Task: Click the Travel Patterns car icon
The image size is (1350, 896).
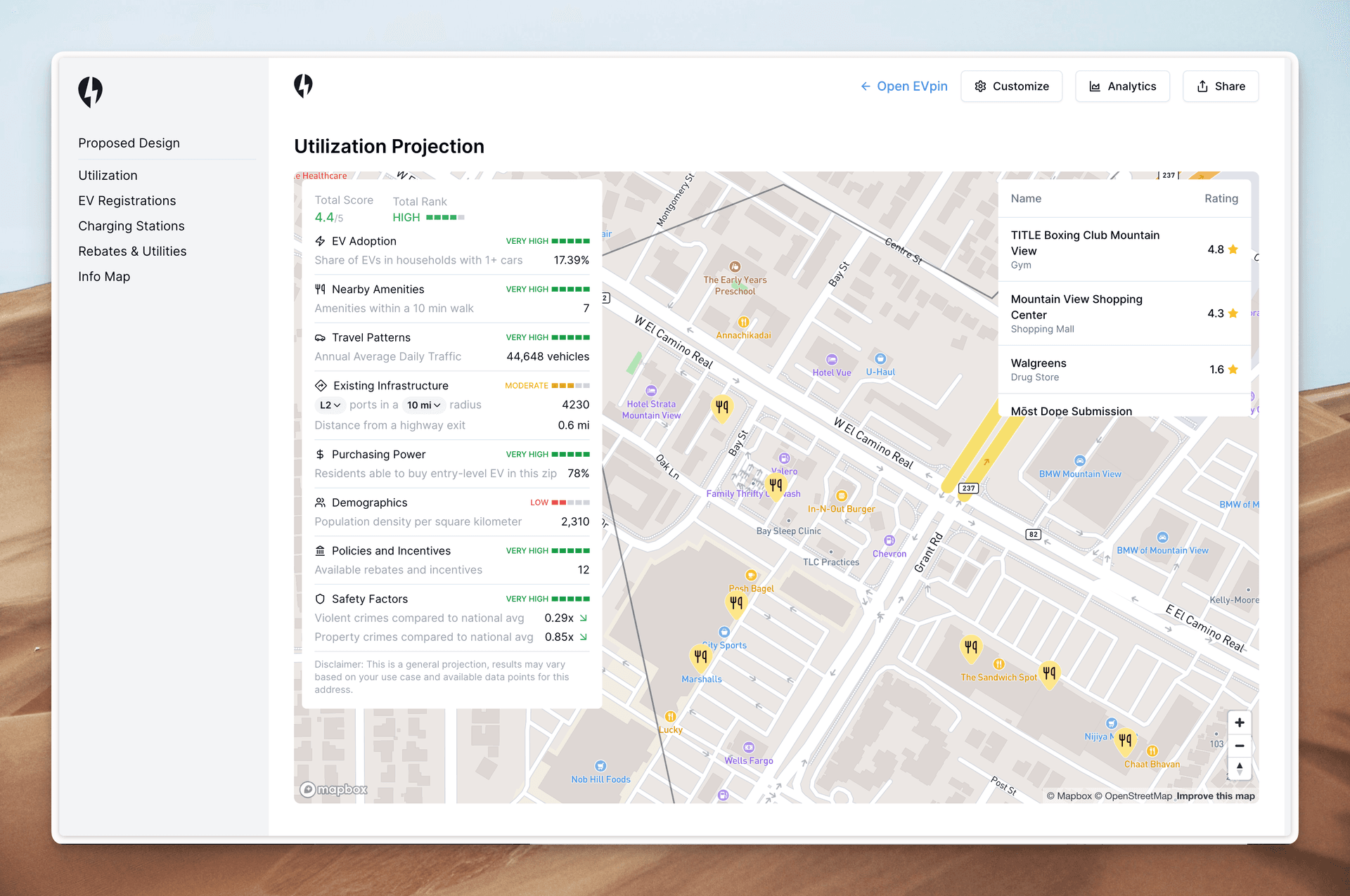Action: (x=320, y=337)
